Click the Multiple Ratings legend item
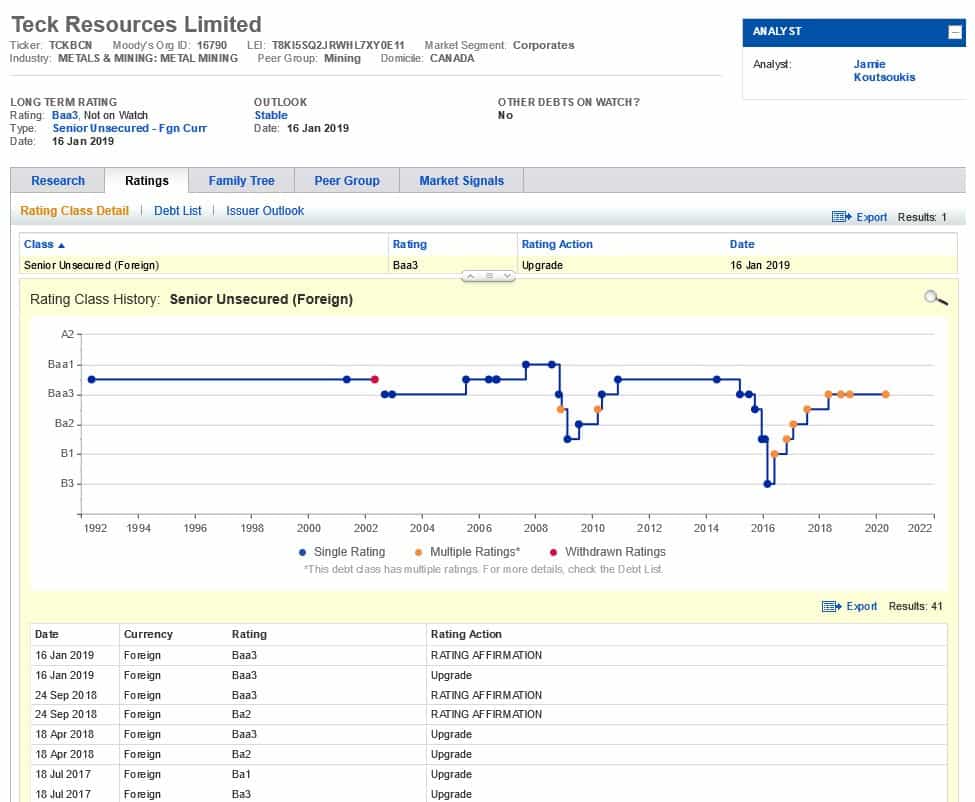Screen dimensions: 975x802 [468, 552]
